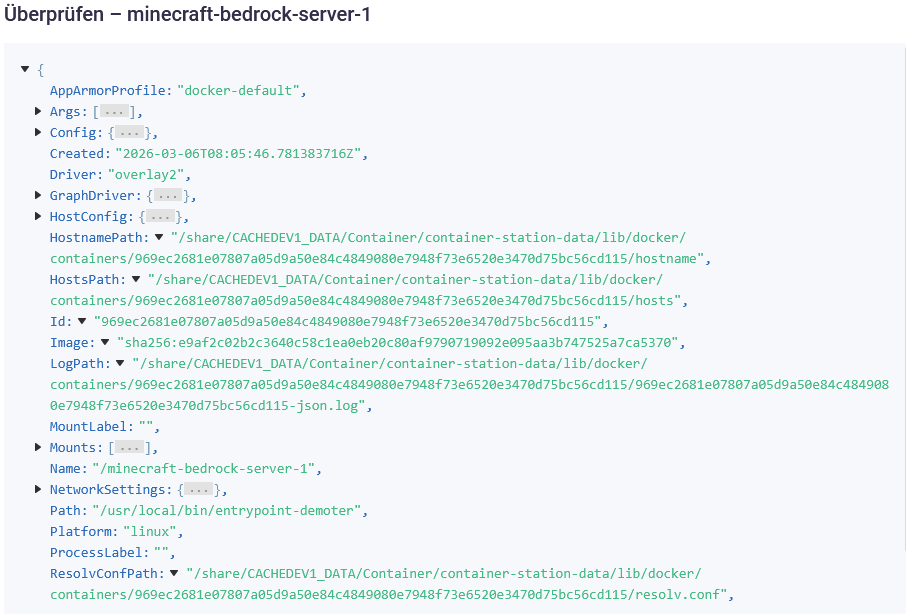Expand the Config object arrow
The width and height of the screenshot is (906, 614).
pyautogui.click(x=39, y=132)
